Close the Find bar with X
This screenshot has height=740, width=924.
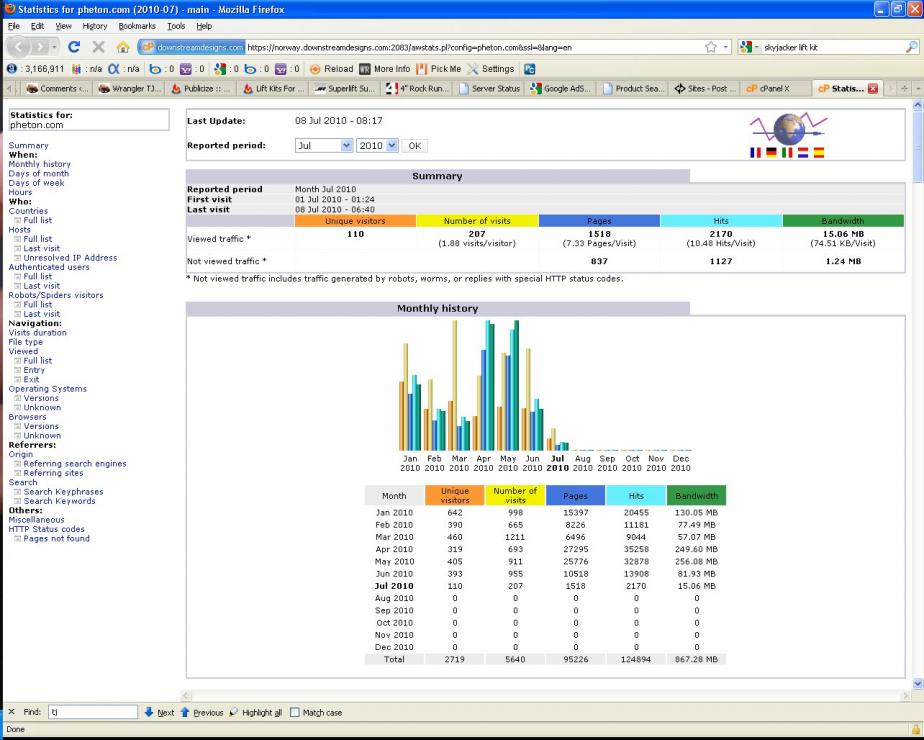11,713
